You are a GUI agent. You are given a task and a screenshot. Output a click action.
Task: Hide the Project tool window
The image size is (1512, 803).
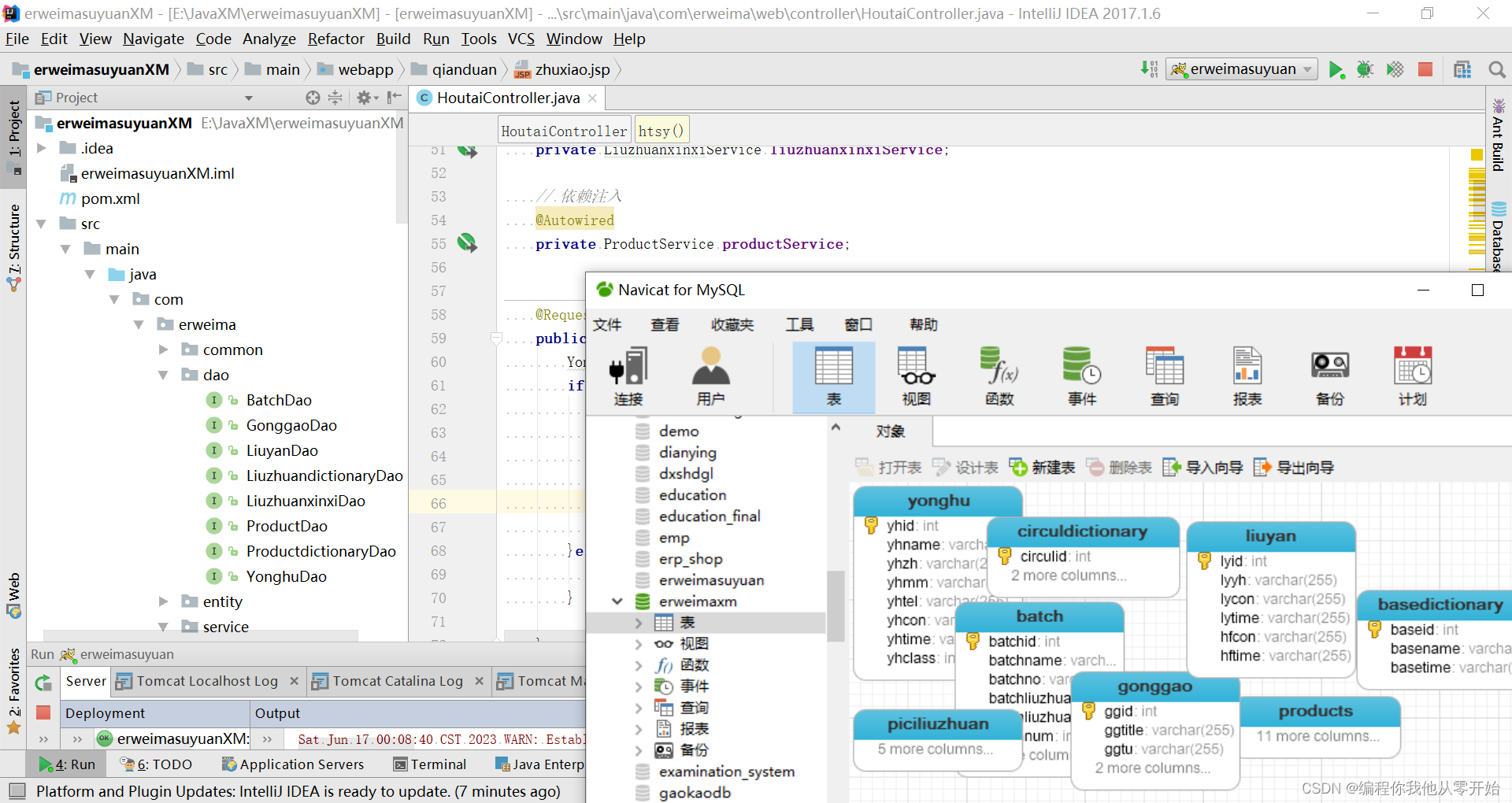395,98
